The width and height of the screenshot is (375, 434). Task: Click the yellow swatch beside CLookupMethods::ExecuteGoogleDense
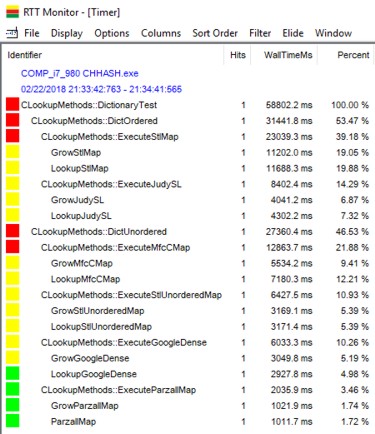pyautogui.click(x=12, y=342)
